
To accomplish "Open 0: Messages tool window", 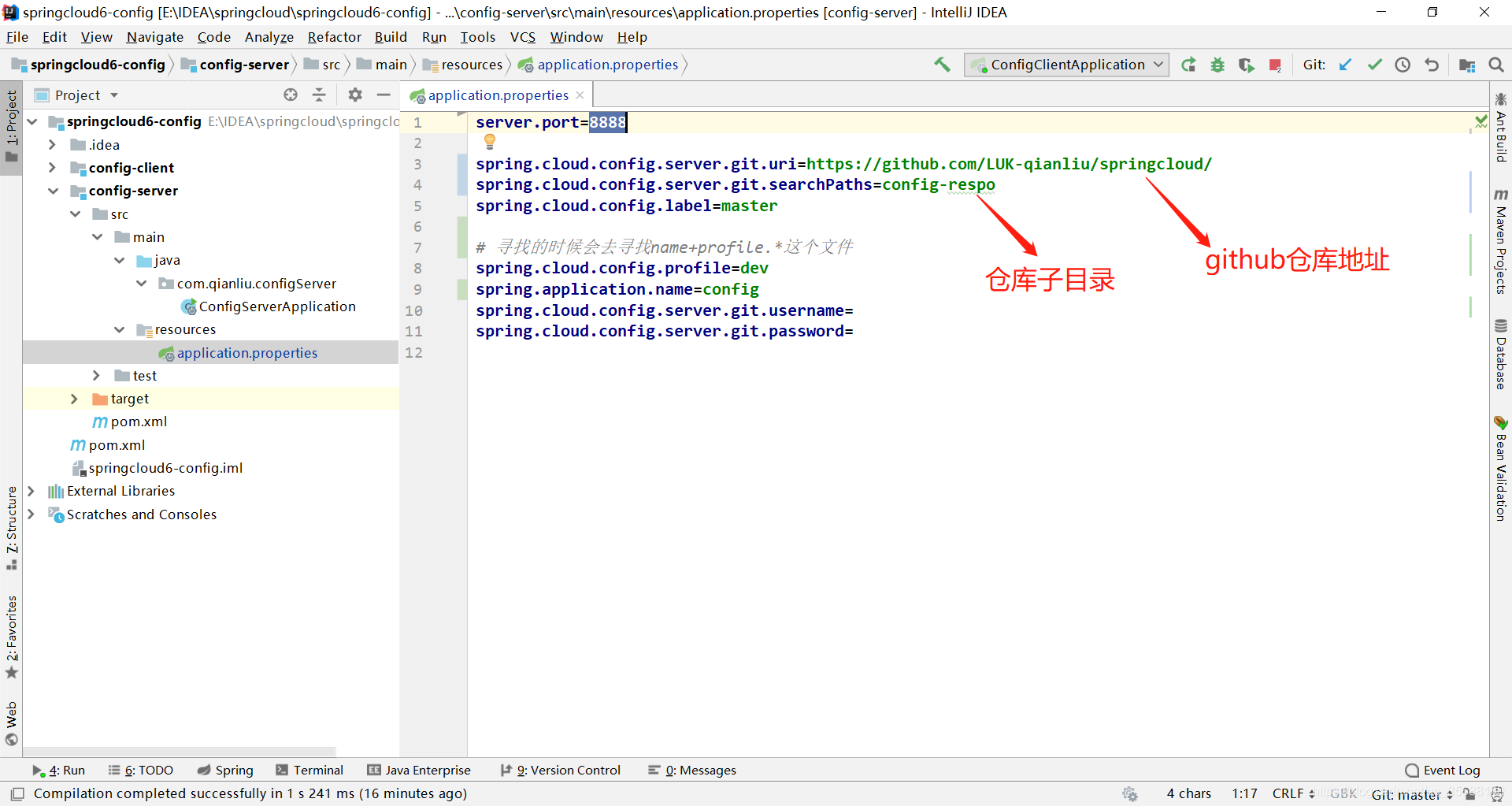I will (692, 771).
